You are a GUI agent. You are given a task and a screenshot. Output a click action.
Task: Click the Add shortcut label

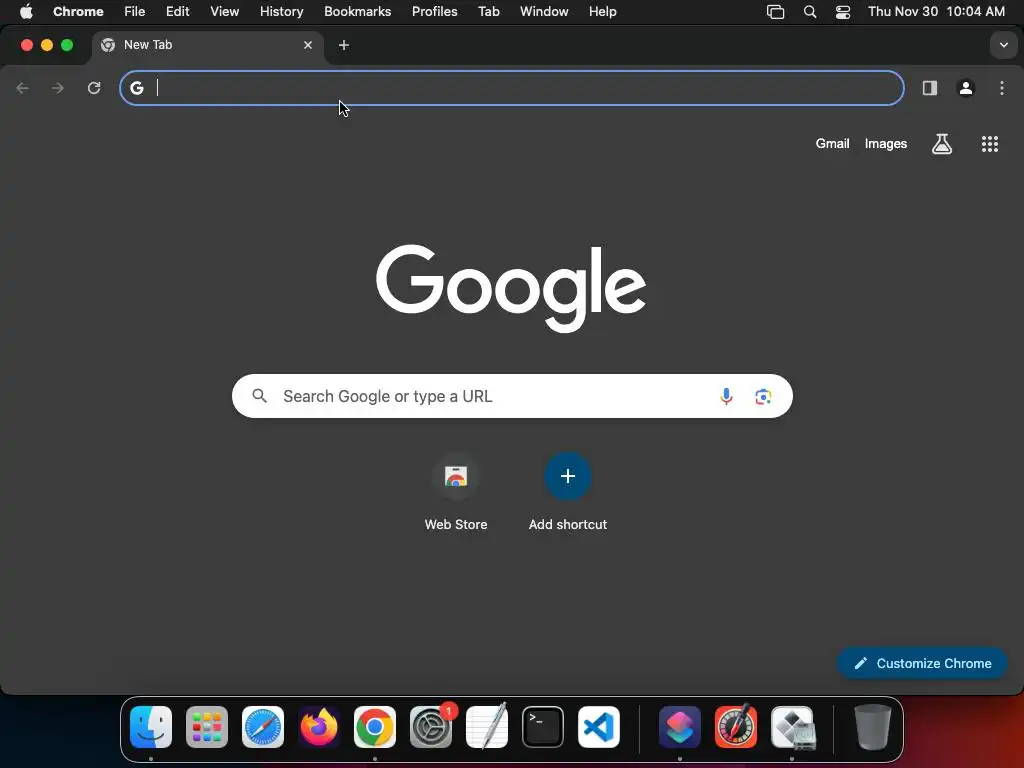click(x=568, y=524)
